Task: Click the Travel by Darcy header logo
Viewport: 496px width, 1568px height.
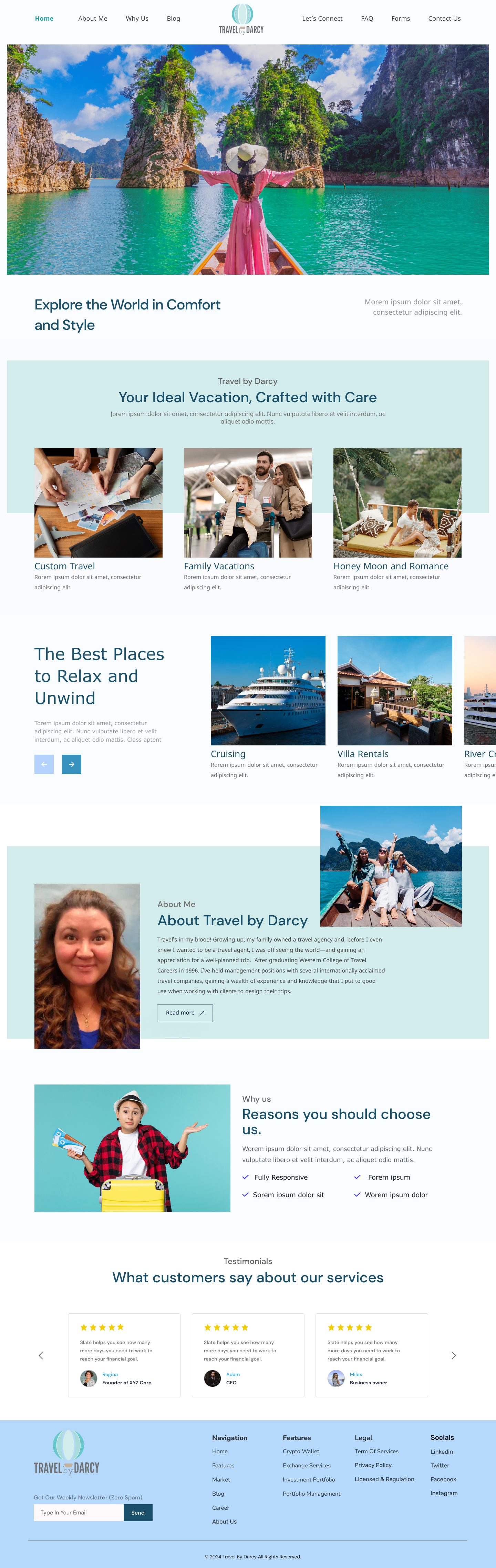Action: point(241,19)
